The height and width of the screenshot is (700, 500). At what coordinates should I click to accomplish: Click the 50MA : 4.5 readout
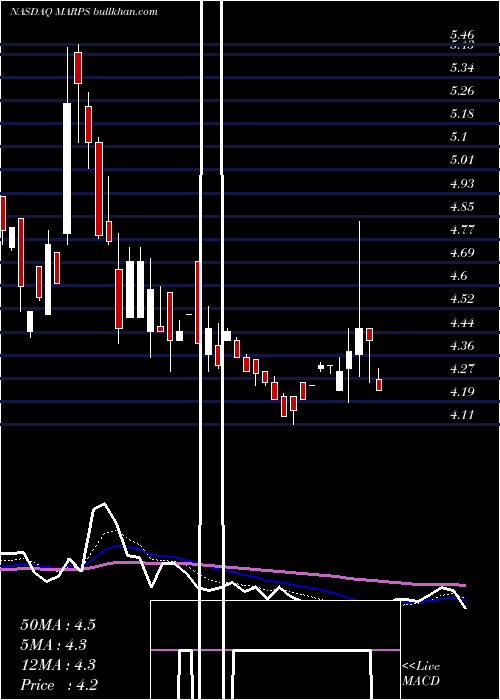pos(58,625)
